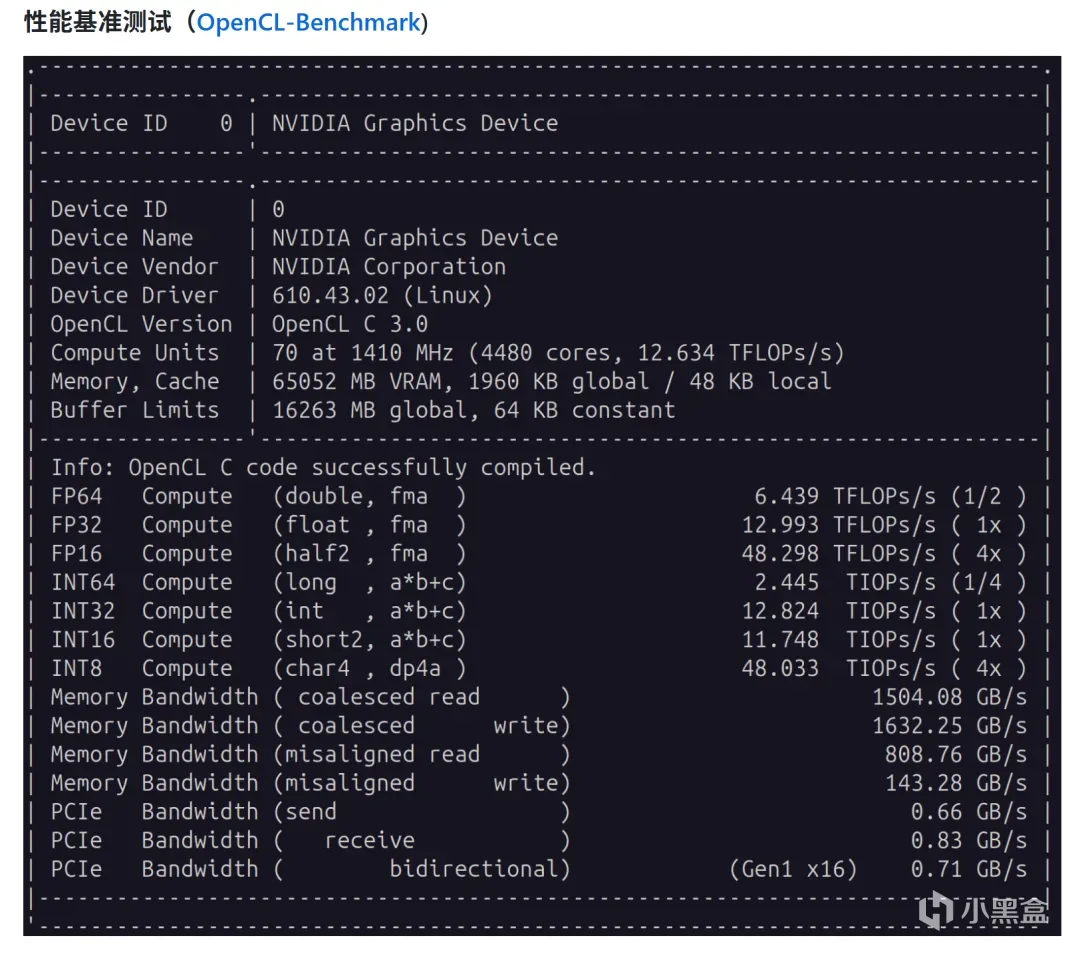
Task: Click the header 'Device ID 0' label
Action: tap(141, 123)
